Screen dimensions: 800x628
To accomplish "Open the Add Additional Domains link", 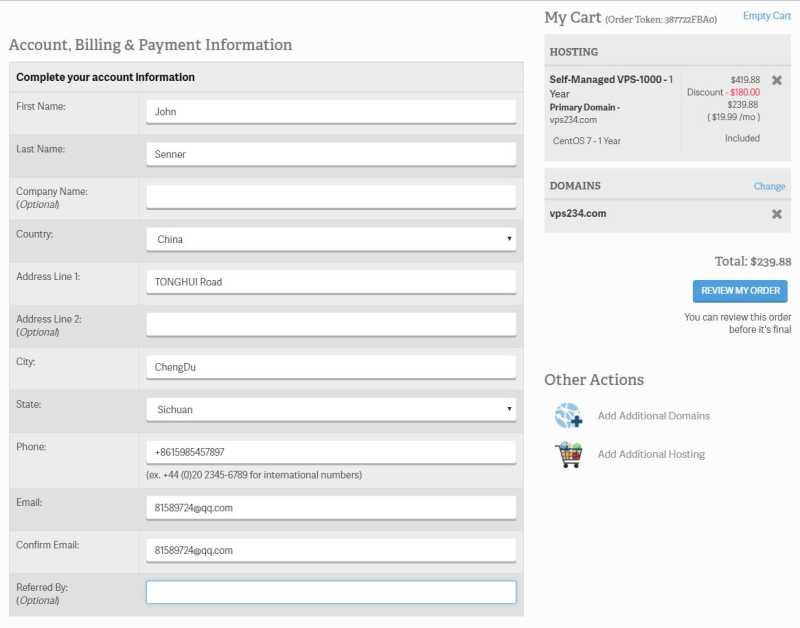I will pyautogui.click(x=654, y=416).
